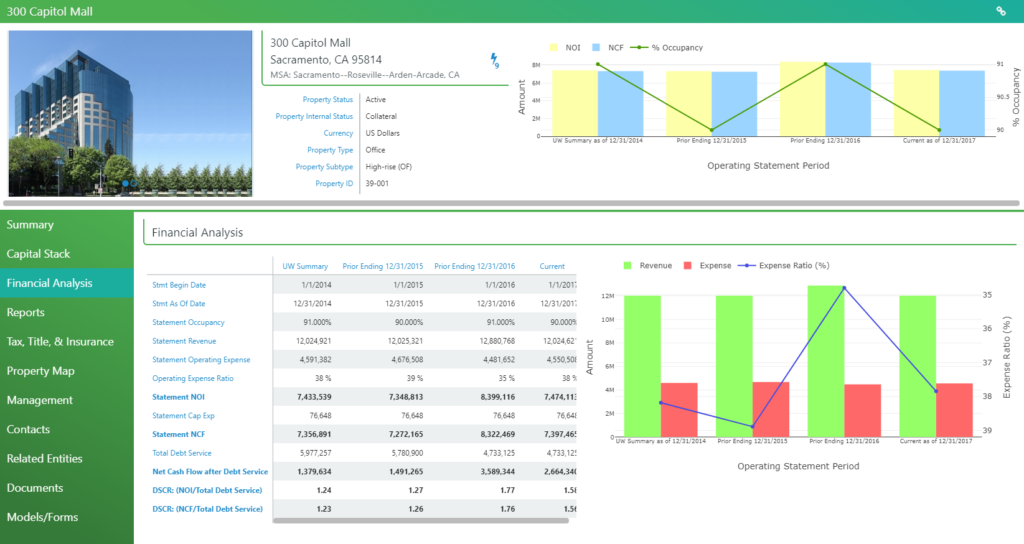
Task: Open Capital Stack from the sidebar
Action: (x=38, y=254)
